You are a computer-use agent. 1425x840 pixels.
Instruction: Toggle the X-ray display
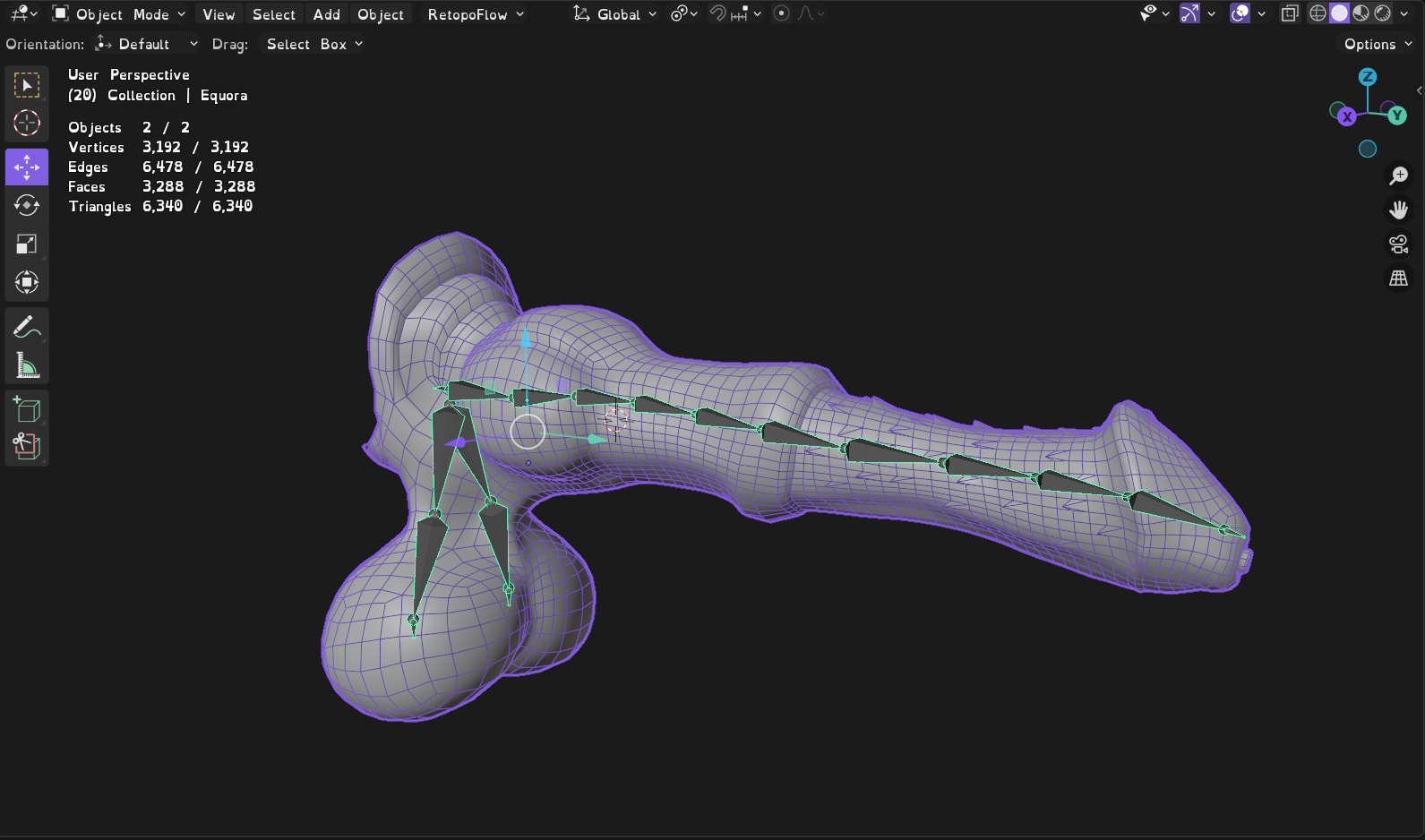tap(1290, 13)
